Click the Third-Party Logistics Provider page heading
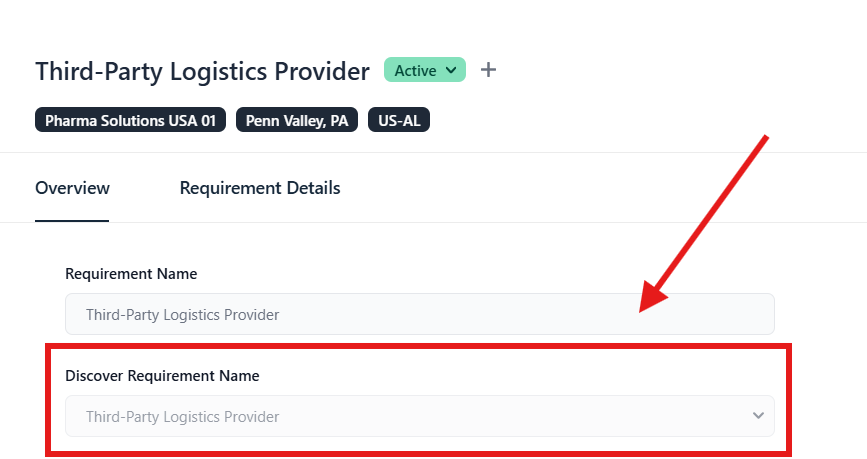The image size is (867, 459). (x=202, y=72)
